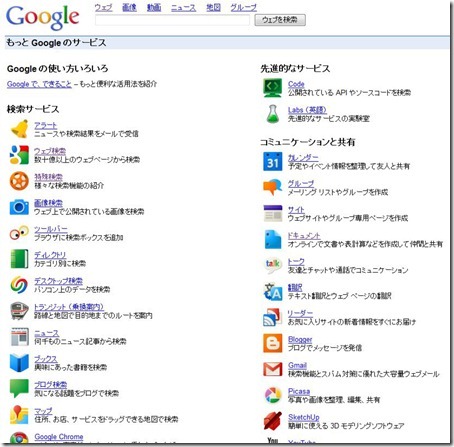Open the ウェブ検索 link
Image resolution: width=454 pixels, height=447 pixels.
[50, 151]
